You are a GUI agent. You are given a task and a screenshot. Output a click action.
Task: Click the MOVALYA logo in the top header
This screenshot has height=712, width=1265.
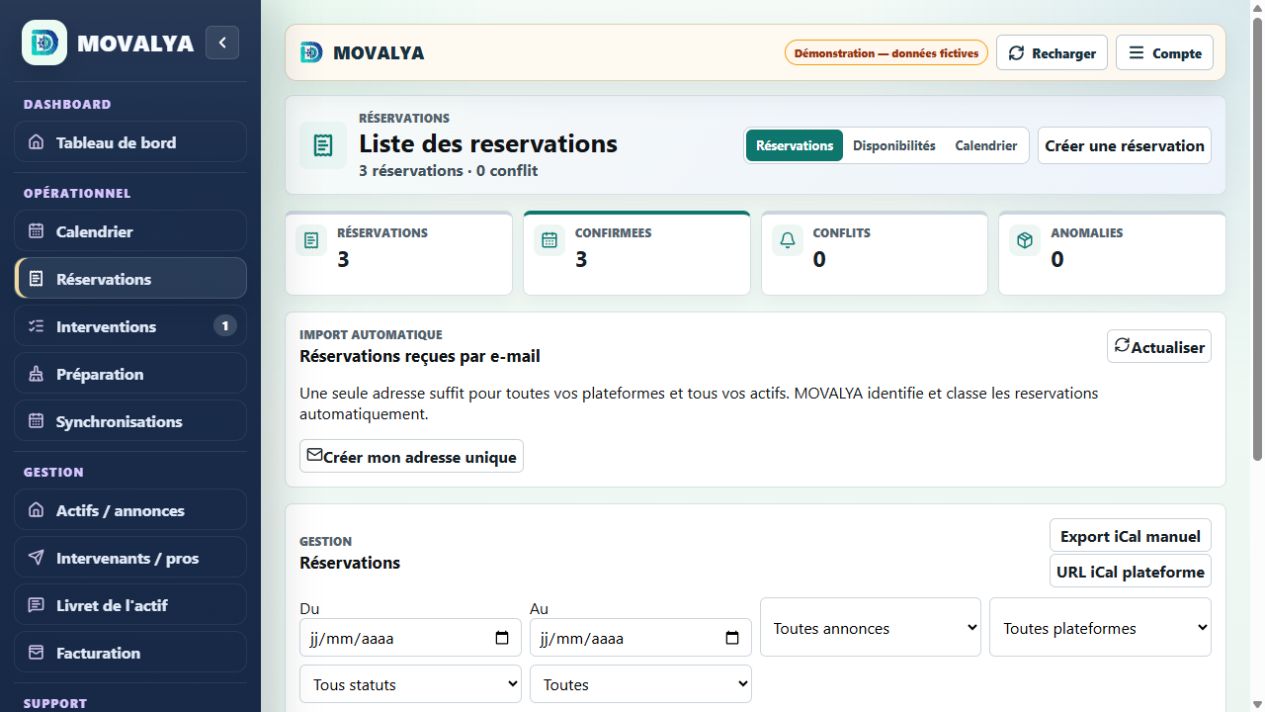point(311,53)
